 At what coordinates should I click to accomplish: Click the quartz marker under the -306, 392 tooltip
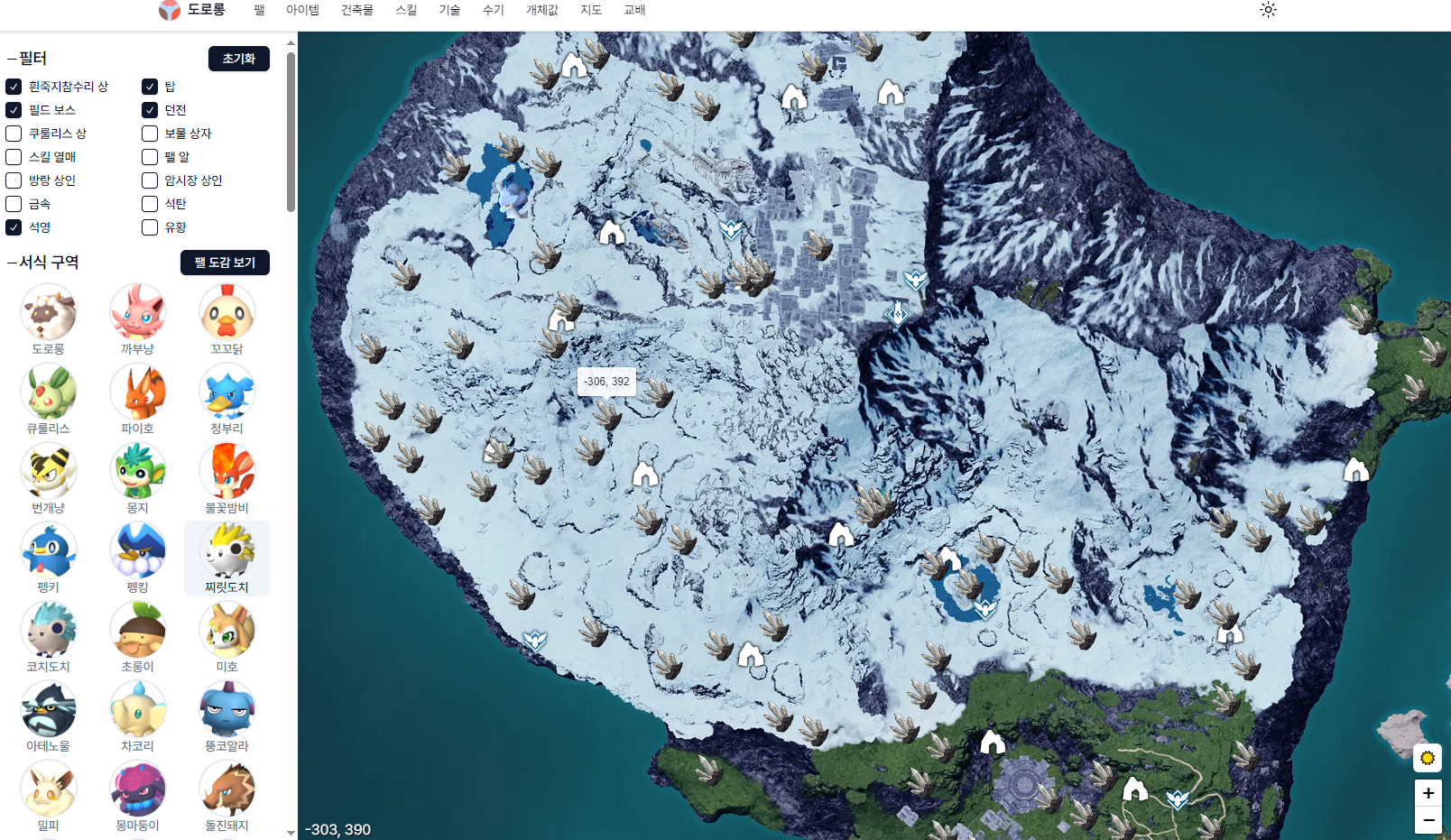tap(607, 415)
